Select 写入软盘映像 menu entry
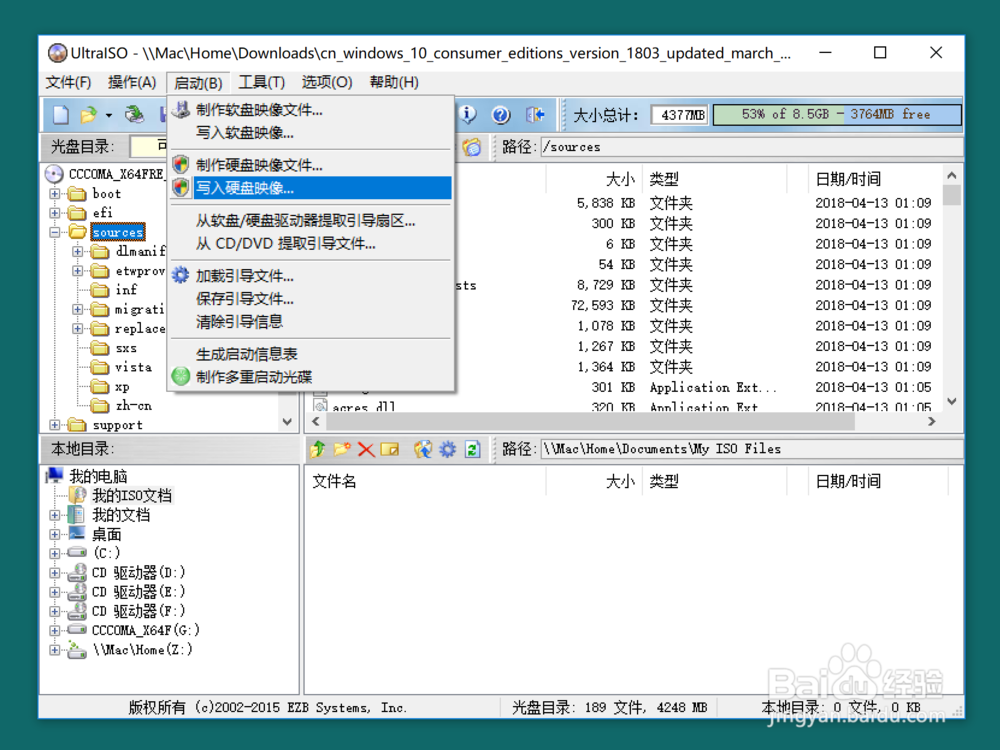1000x750 pixels. [311, 133]
